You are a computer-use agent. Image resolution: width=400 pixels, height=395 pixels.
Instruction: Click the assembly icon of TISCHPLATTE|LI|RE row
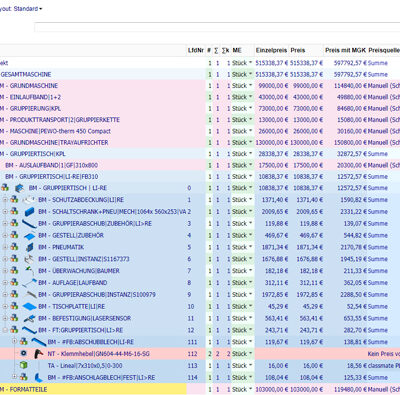click(x=14, y=306)
